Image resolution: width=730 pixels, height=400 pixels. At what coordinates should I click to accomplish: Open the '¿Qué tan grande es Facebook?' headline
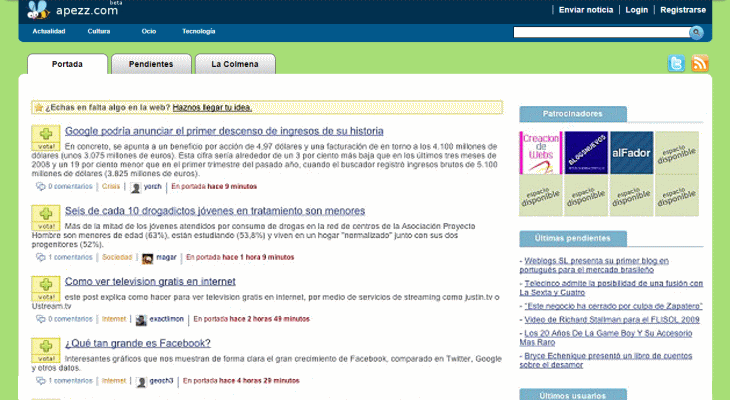(138, 344)
